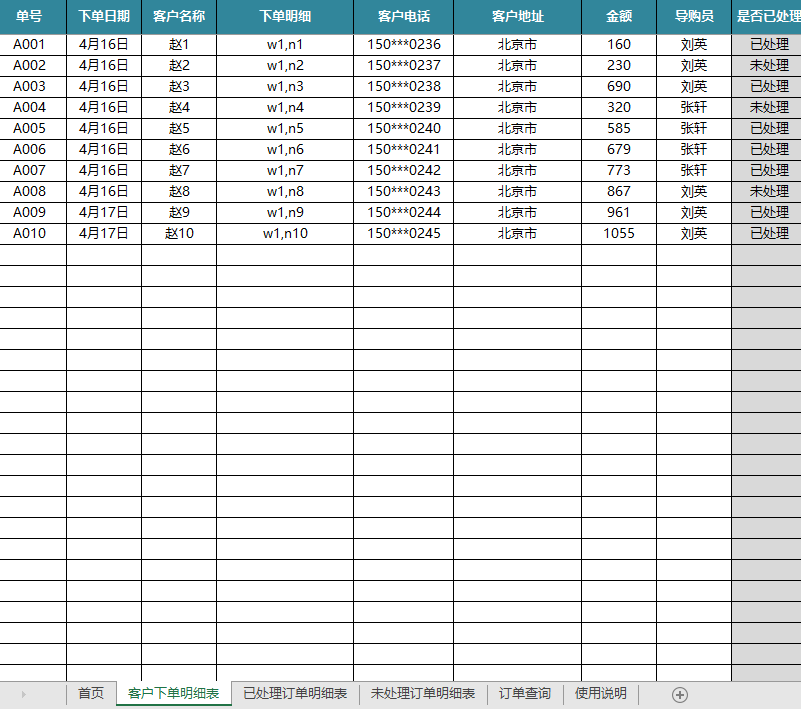801x709 pixels.
Task: Select status cell 未处理 in row A008
Action: (767, 192)
